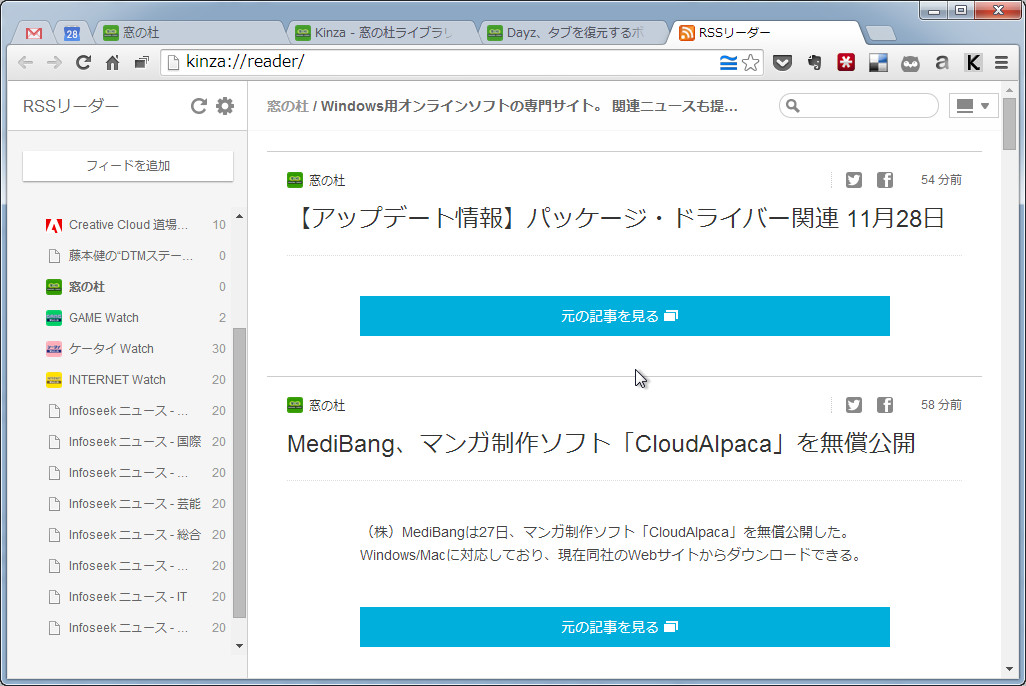Click inside the search box

(x=860, y=105)
